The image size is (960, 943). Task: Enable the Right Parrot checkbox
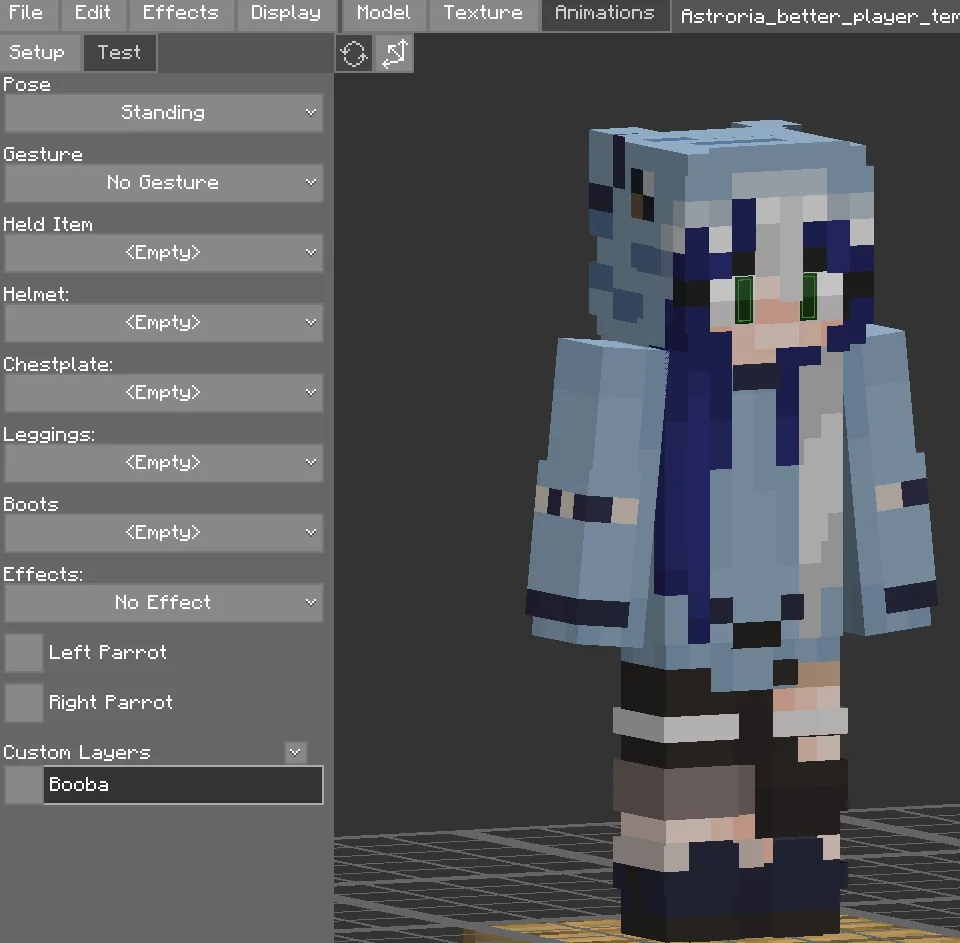pyautogui.click(x=24, y=702)
